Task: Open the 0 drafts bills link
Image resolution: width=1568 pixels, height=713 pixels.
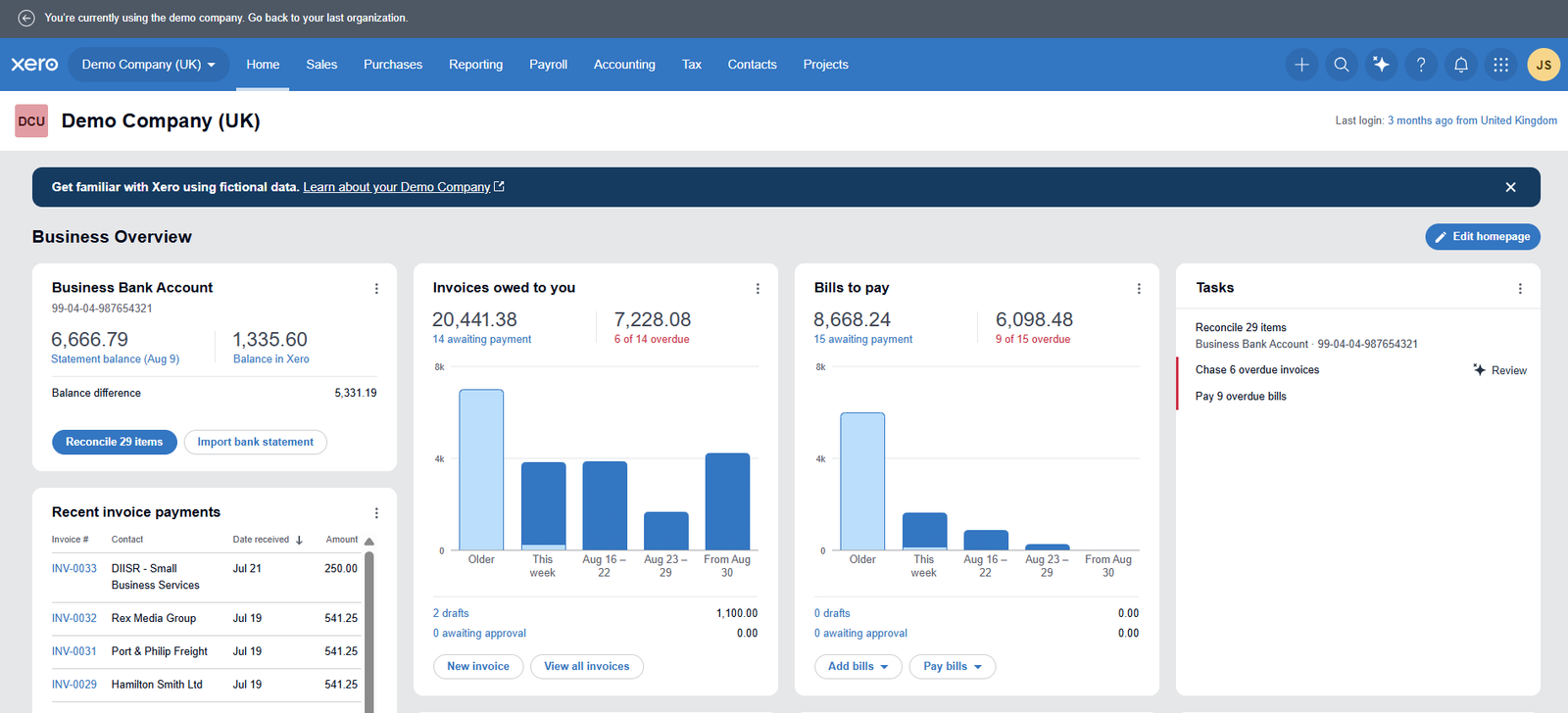Action: 832,614
